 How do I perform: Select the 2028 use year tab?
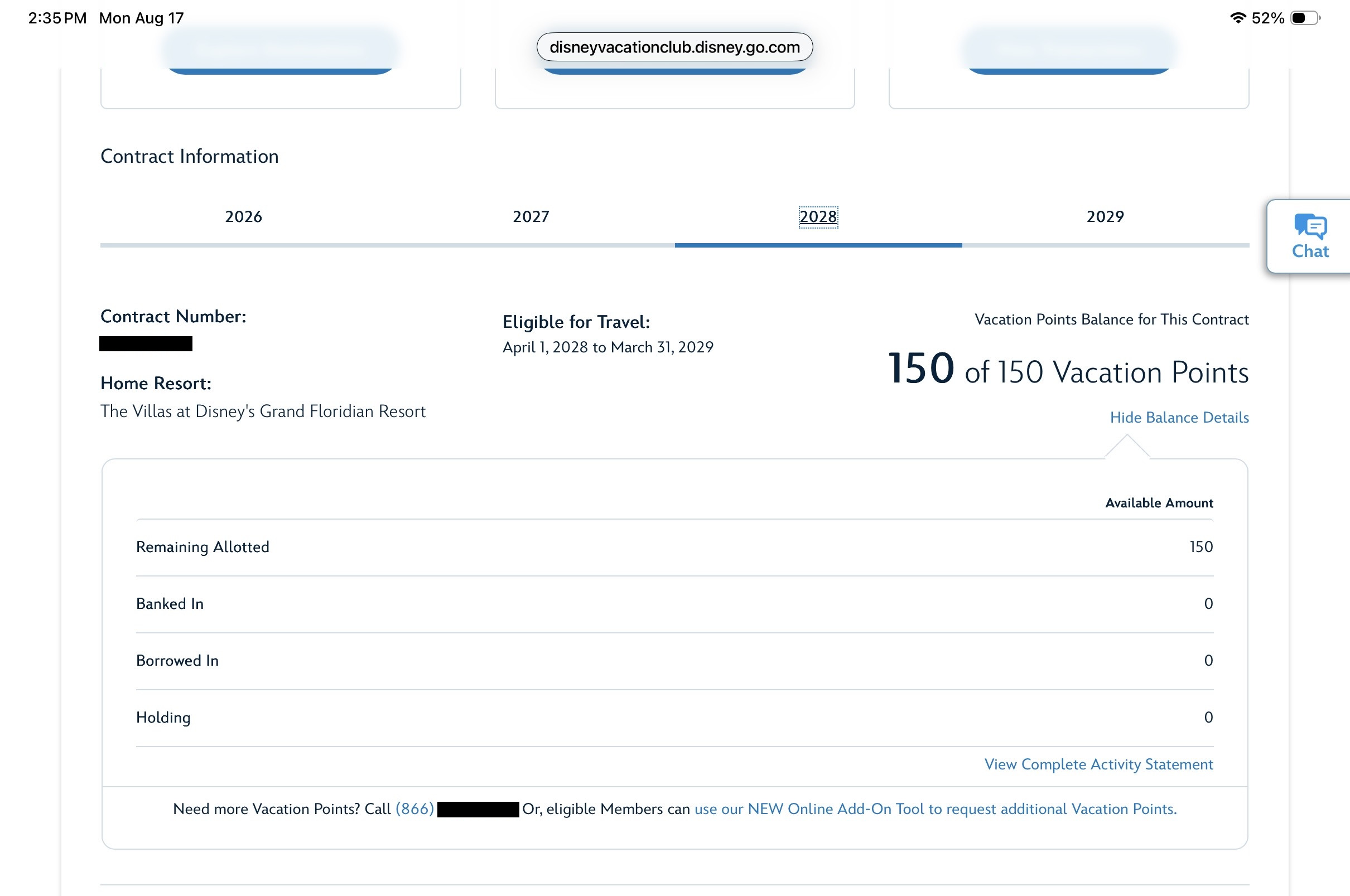(x=818, y=216)
